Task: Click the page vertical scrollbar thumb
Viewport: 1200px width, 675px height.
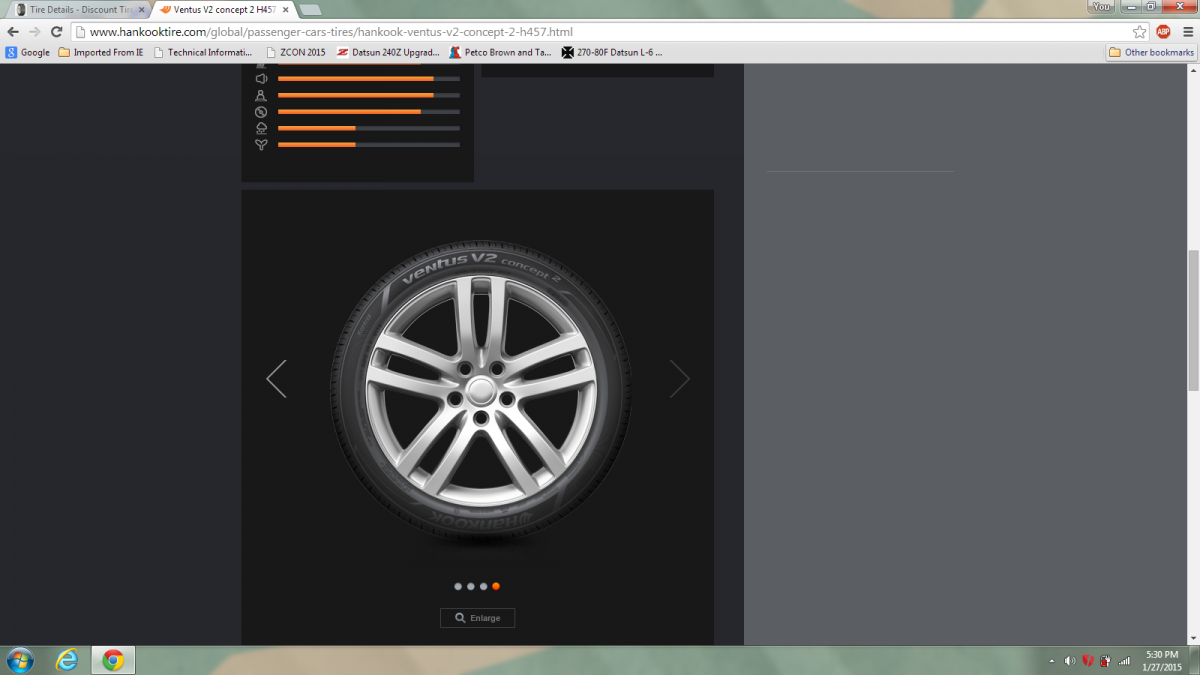Action: click(1193, 320)
